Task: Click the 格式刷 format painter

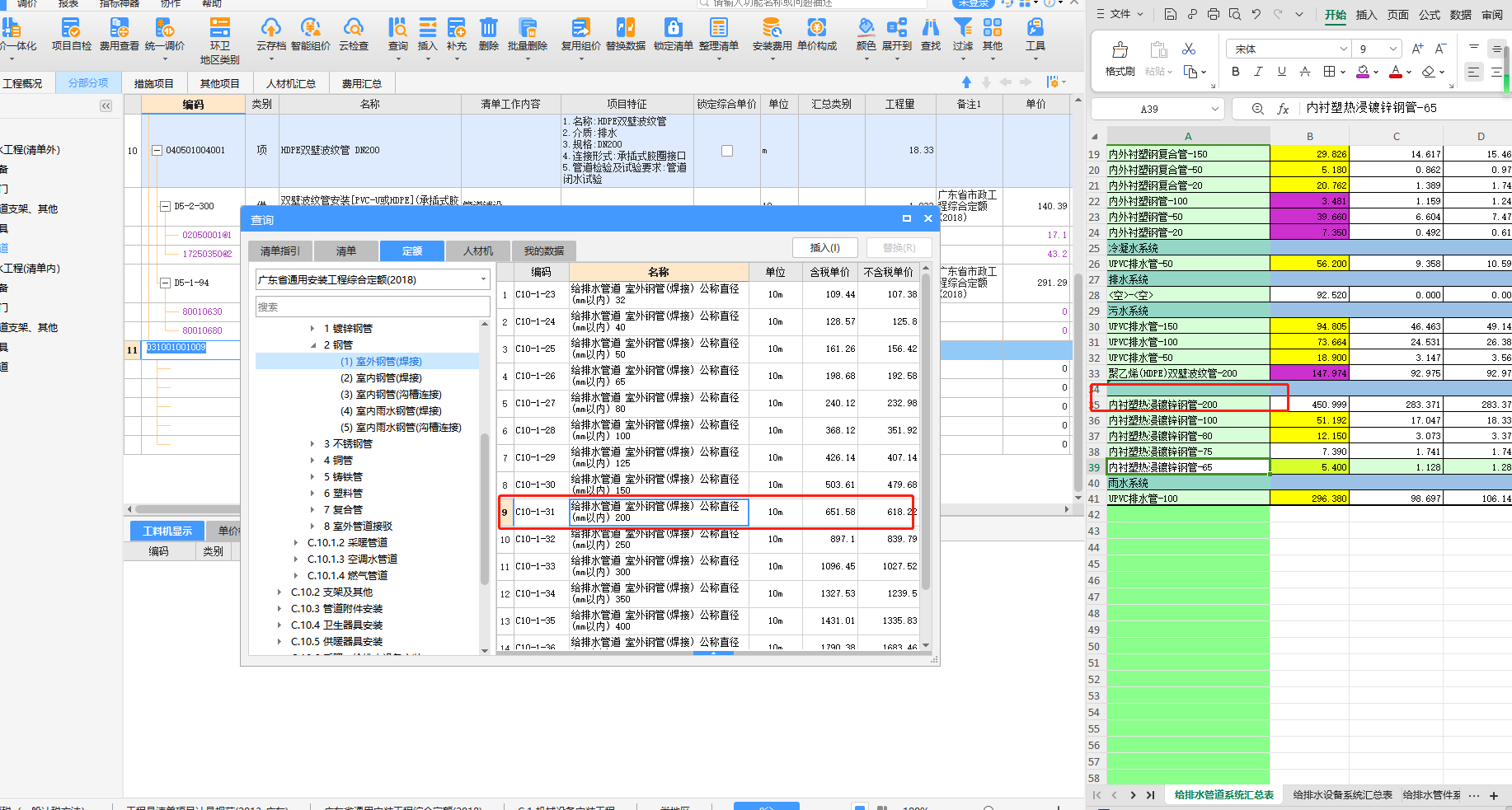Action: (x=1120, y=59)
